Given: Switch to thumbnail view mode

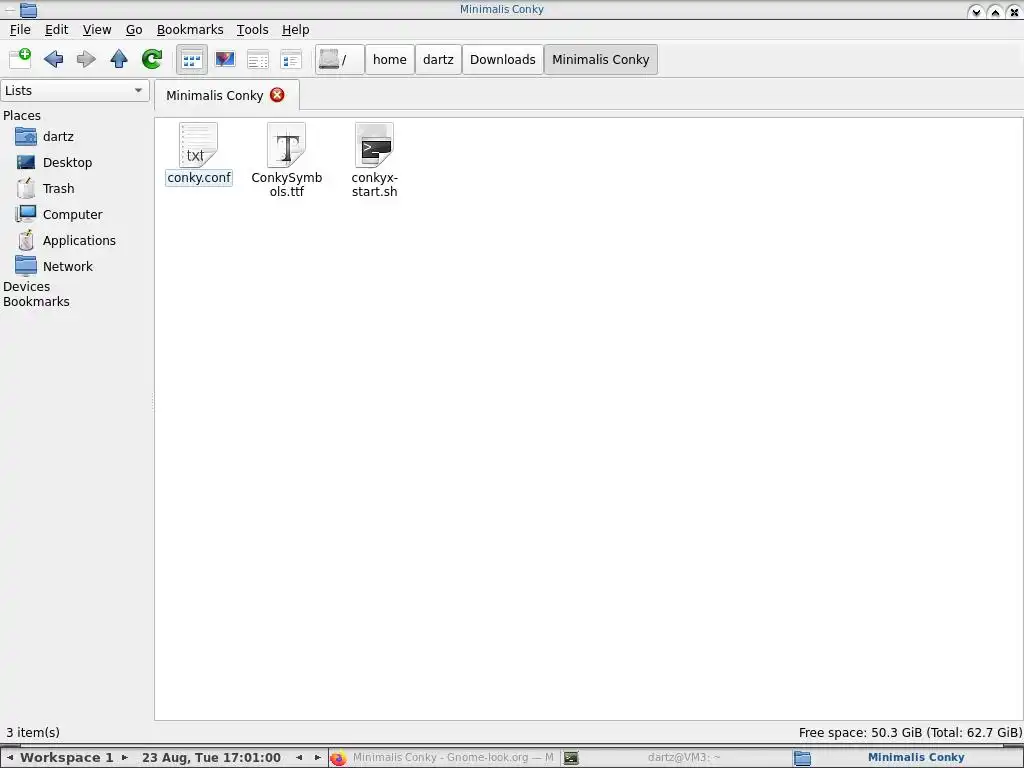Looking at the screenshot, I should click(225, 60).
